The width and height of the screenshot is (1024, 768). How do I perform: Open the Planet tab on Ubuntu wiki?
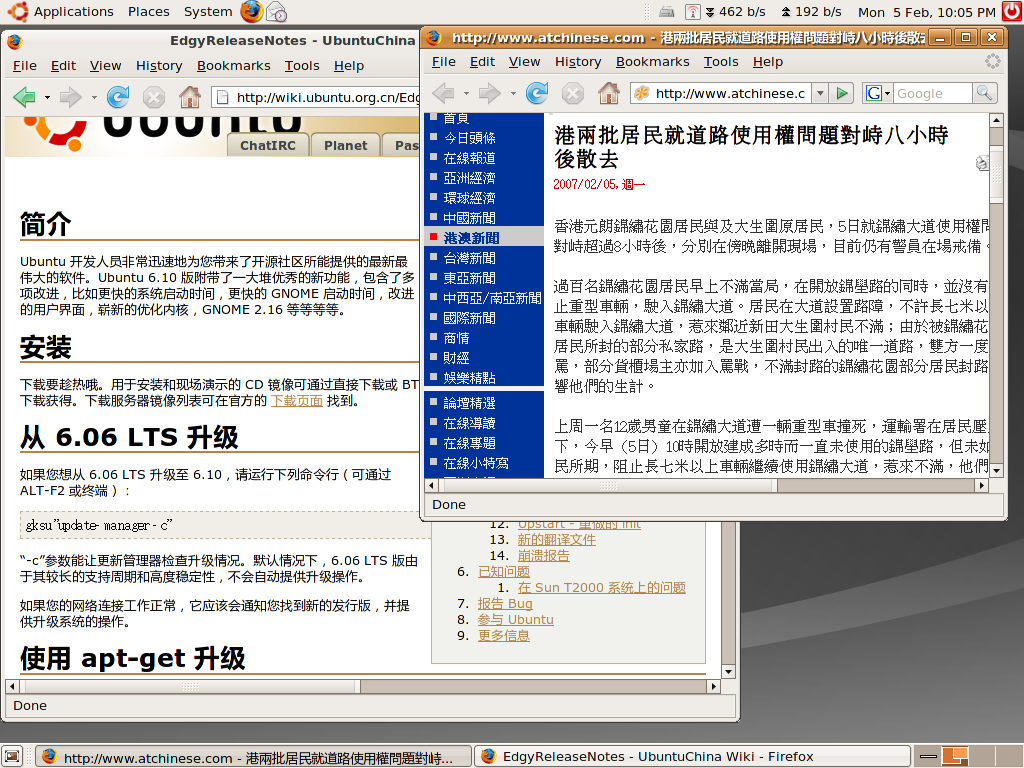tap(345, 146)
